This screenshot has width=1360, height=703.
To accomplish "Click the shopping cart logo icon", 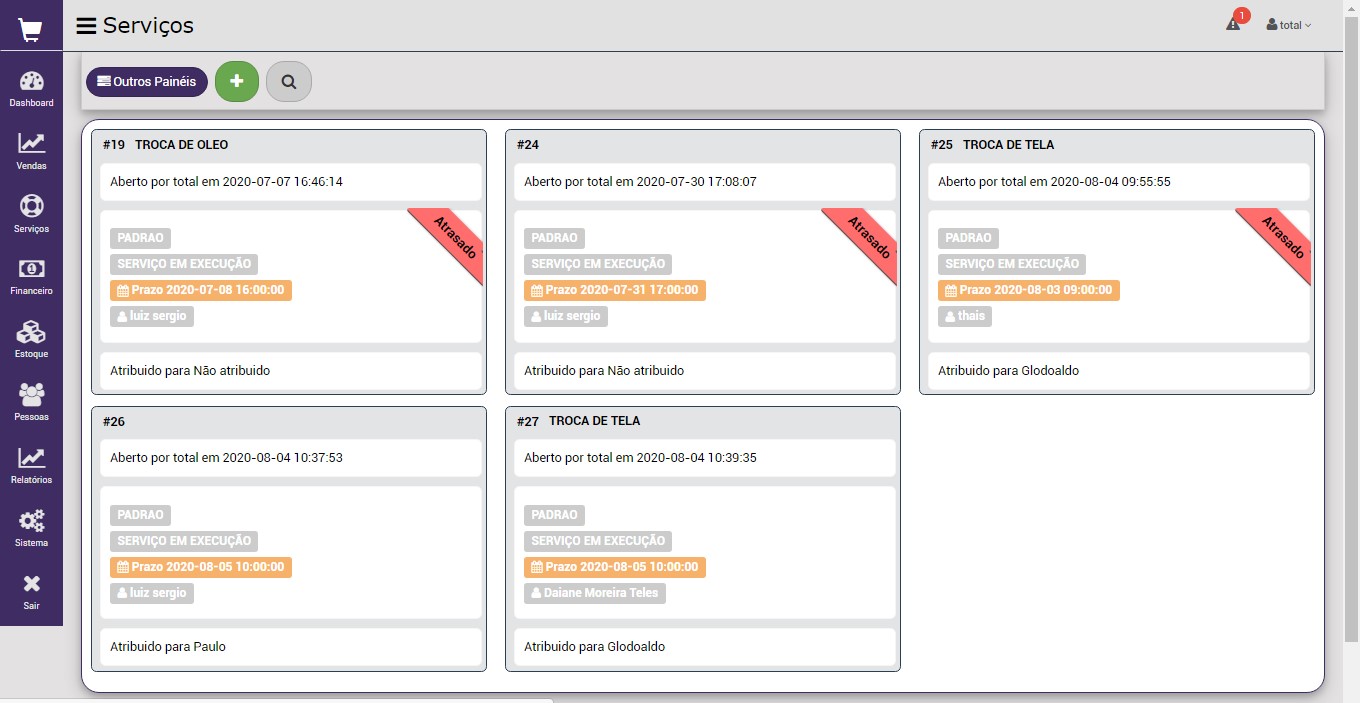I will pos(31,30).
